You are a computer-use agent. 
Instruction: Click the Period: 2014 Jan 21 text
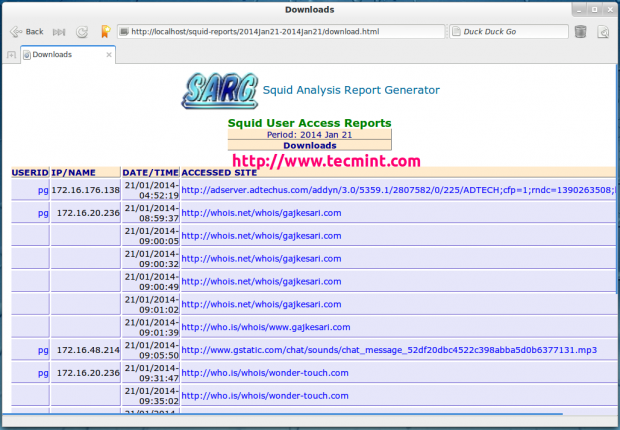[x=310, y=135]
